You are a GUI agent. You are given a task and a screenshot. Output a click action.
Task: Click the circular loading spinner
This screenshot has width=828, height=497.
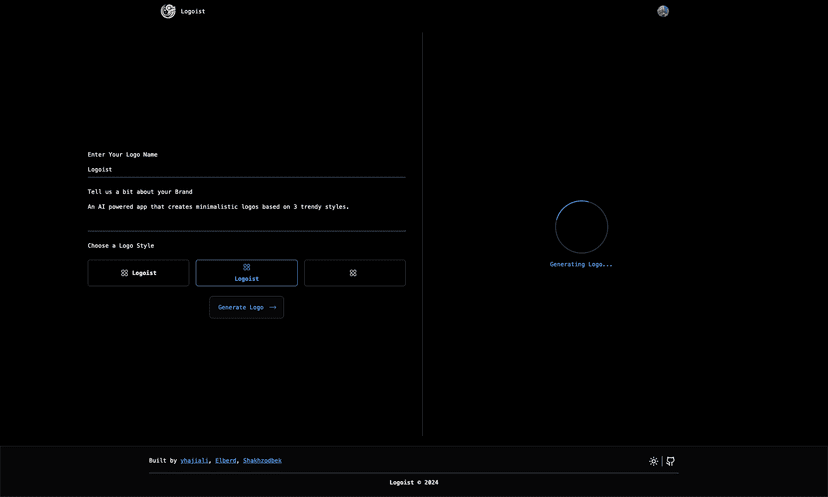tap(581, 227)
